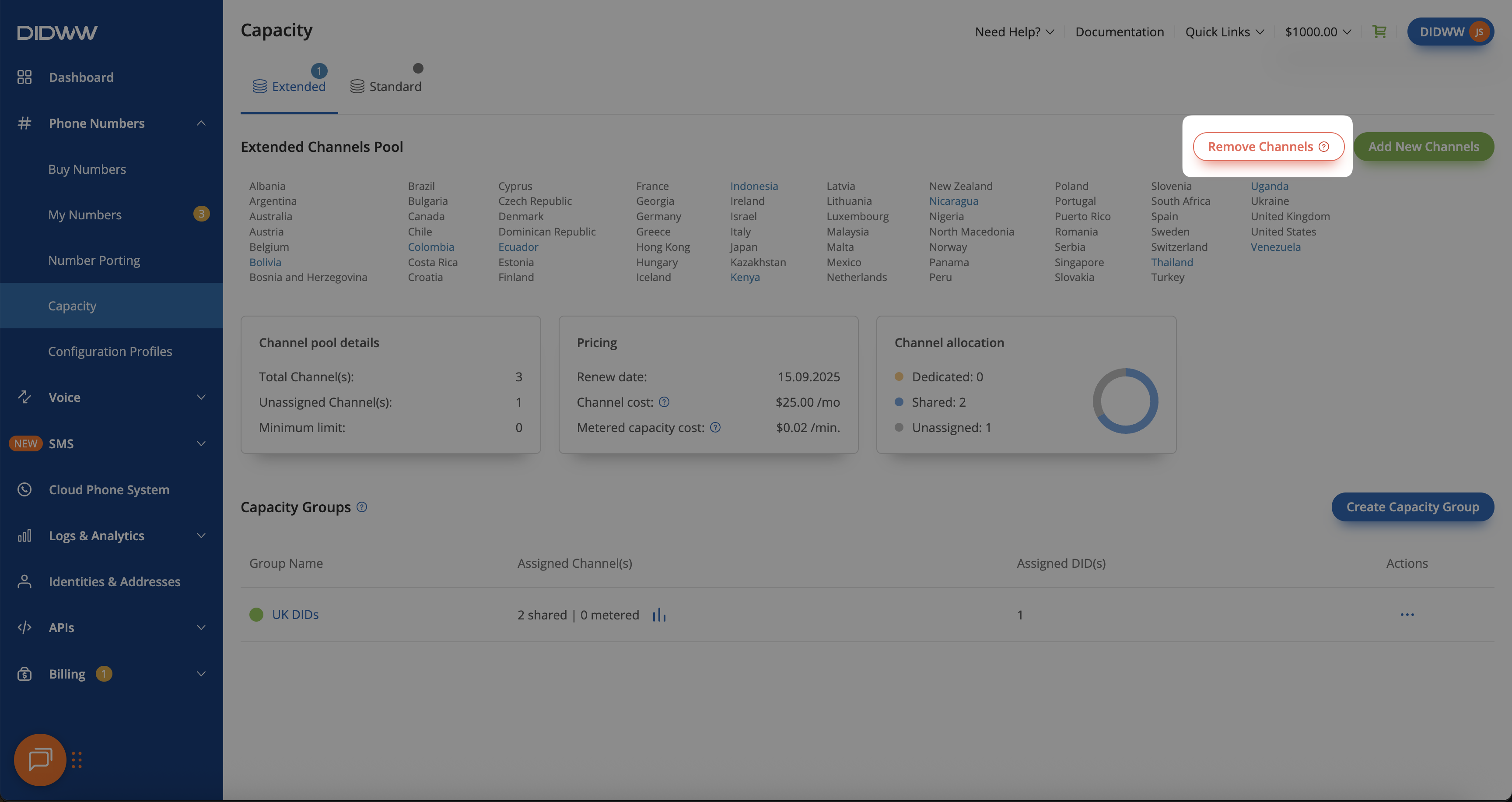
Task: Click the drag handle dots beside chat widget
Action: 77,760
